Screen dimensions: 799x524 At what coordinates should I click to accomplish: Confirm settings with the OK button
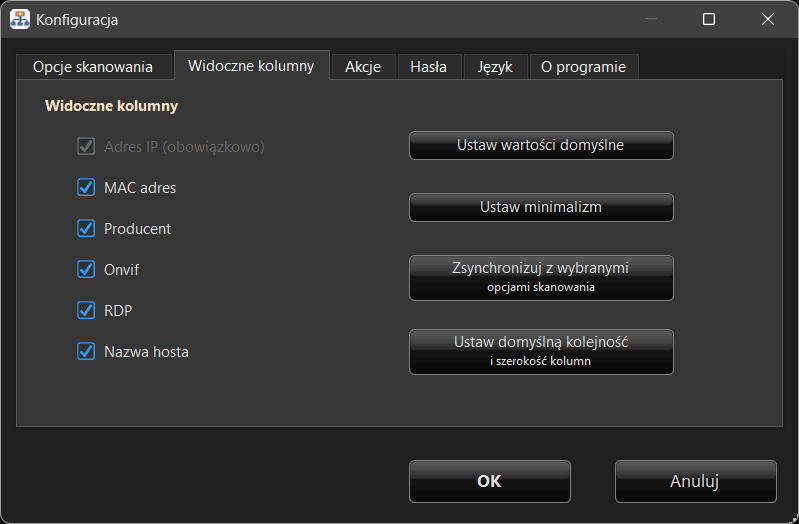[489, 481]
